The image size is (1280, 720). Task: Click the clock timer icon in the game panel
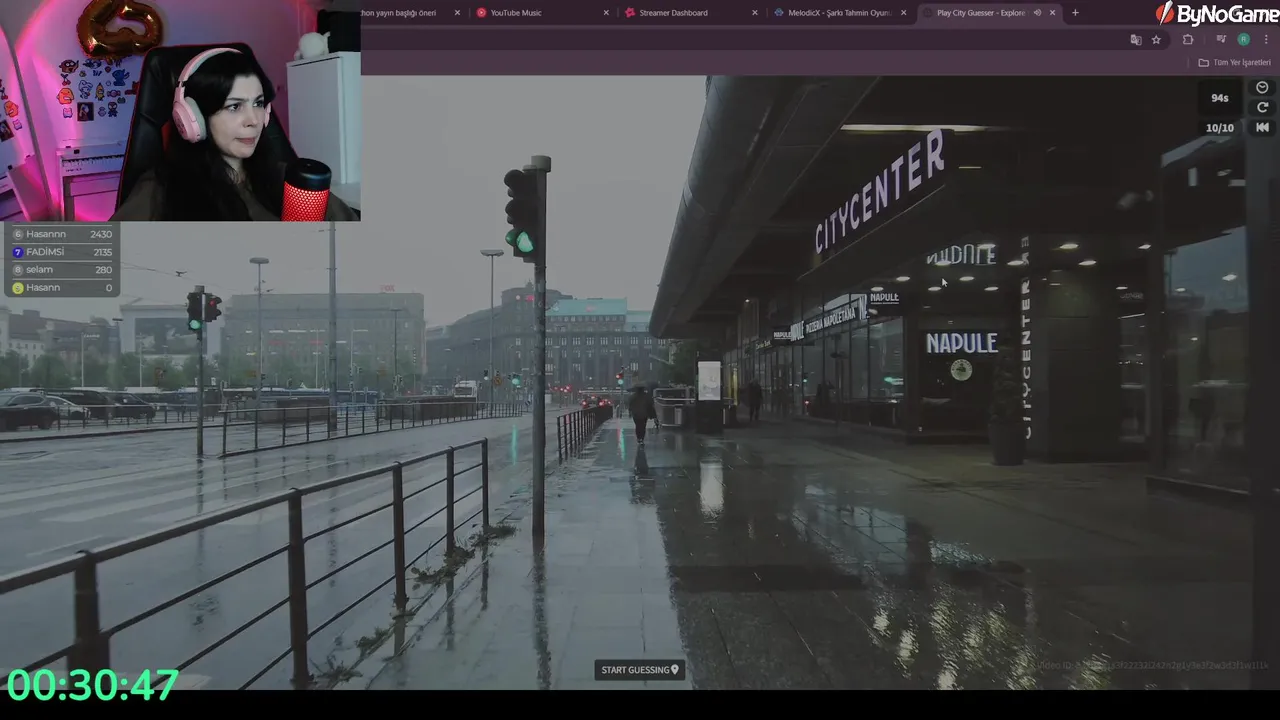pyautogui.click(x=1262, y=88)
